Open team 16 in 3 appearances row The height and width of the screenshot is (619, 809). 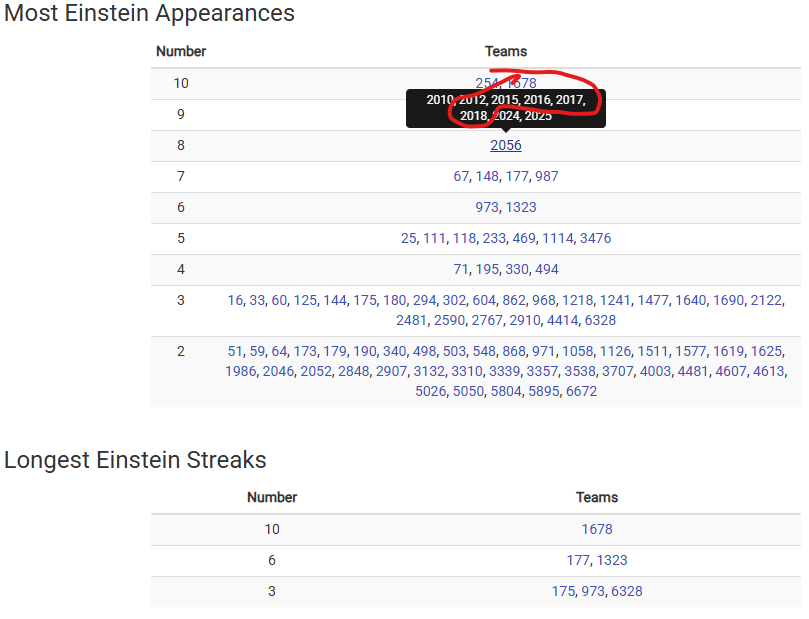[235, 300]
